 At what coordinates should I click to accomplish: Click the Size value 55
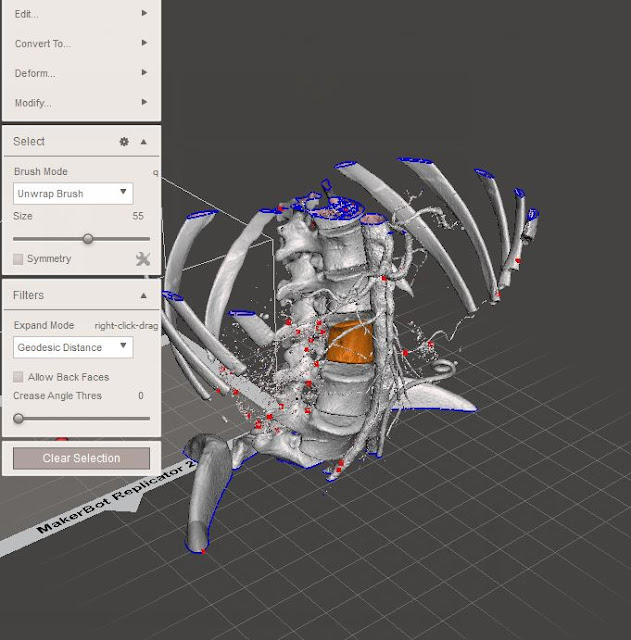[x=138, y=216]
